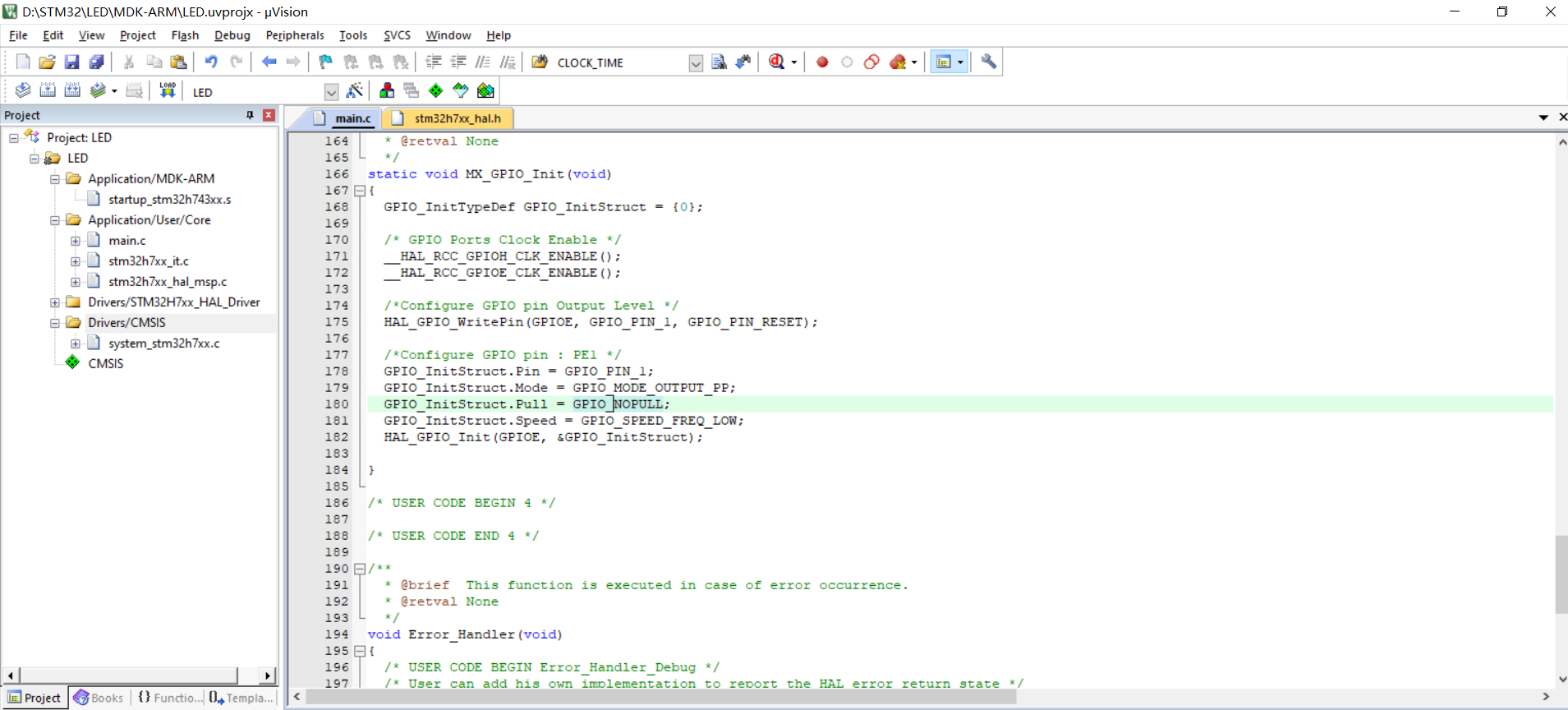Switch to the Books panel tab
1568x710 pixels.
pyautogui.click(x=99, y=698)
